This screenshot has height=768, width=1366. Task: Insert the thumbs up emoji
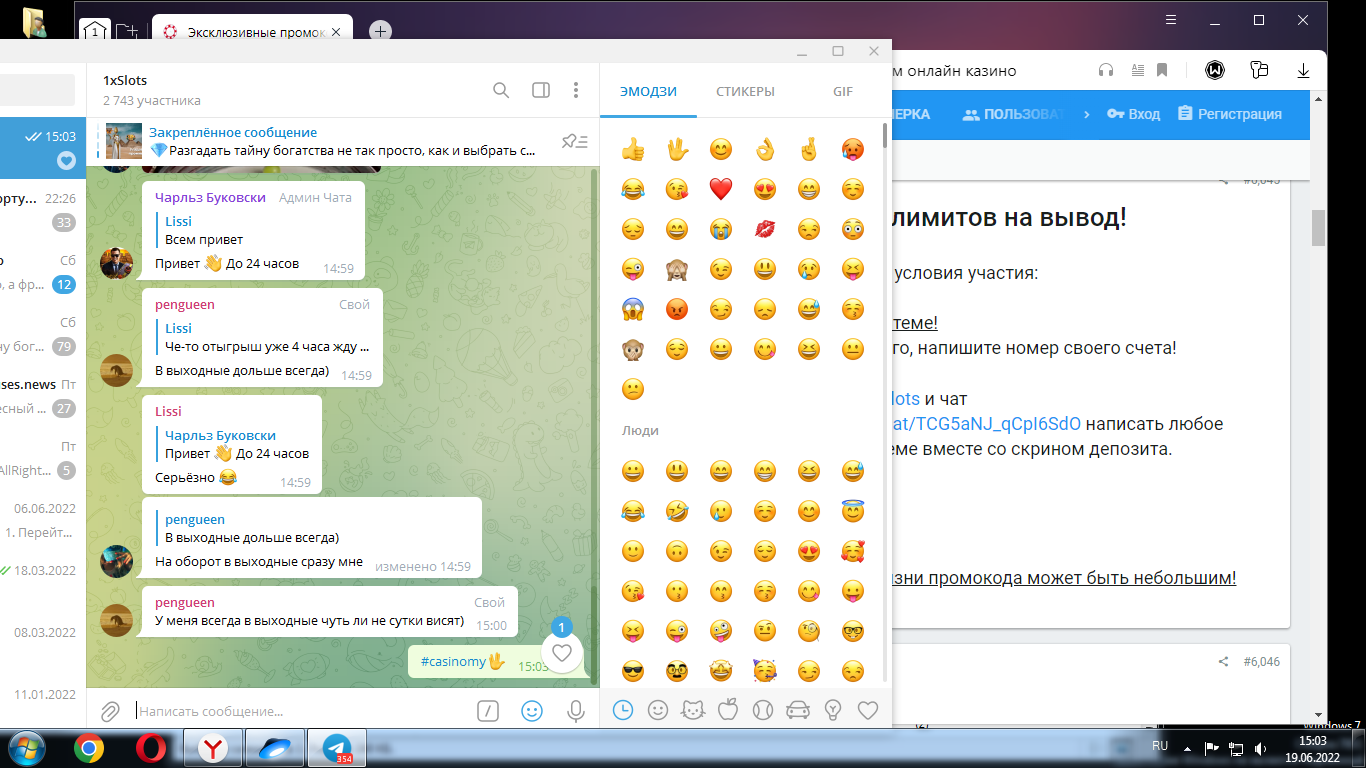click(x=632, y=150)
